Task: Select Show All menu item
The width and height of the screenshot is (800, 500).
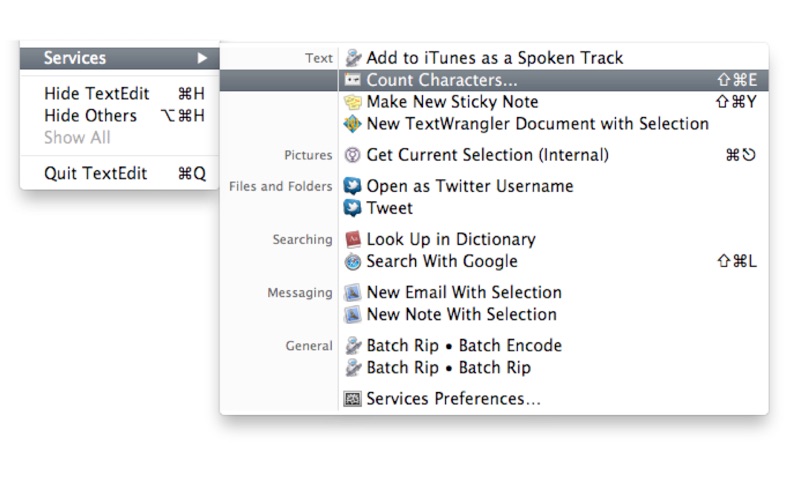Action: coord(119,138)
